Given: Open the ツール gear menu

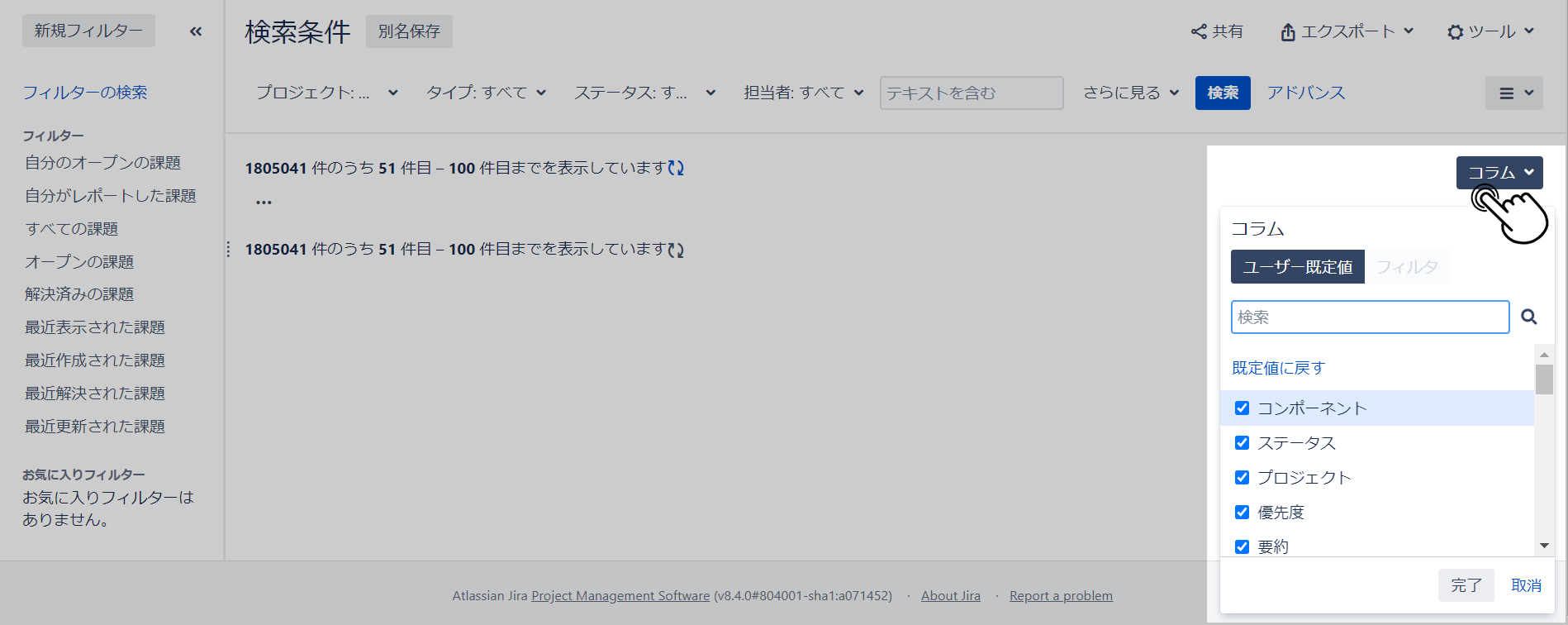Looking at the screenshot, I should click(x=1490, y=31).
